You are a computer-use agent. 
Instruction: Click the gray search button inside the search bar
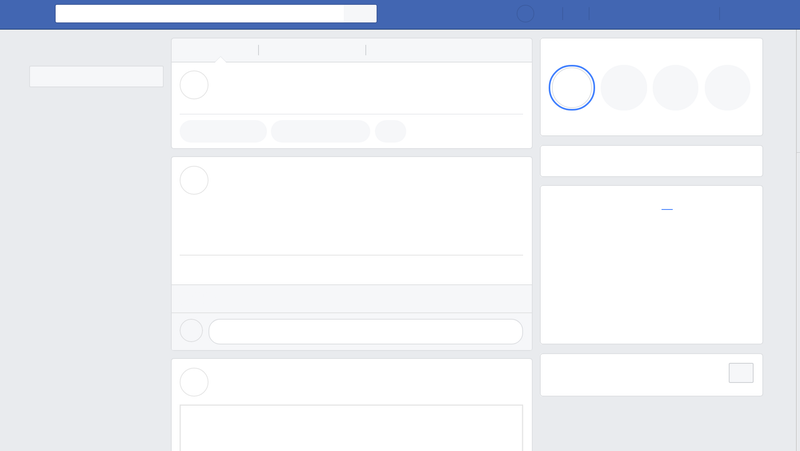(x=360, y=14)
